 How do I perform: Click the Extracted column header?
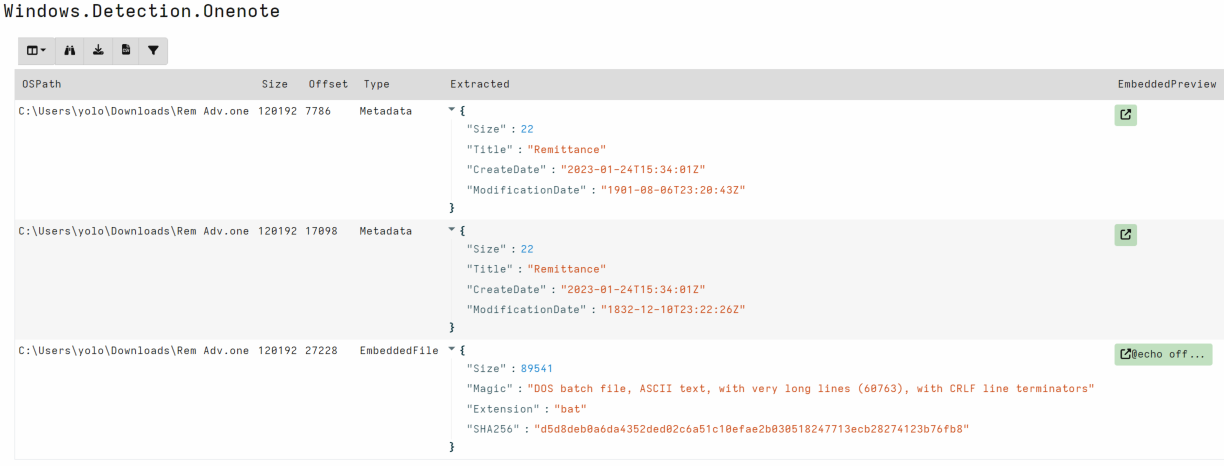pos(479,84)
